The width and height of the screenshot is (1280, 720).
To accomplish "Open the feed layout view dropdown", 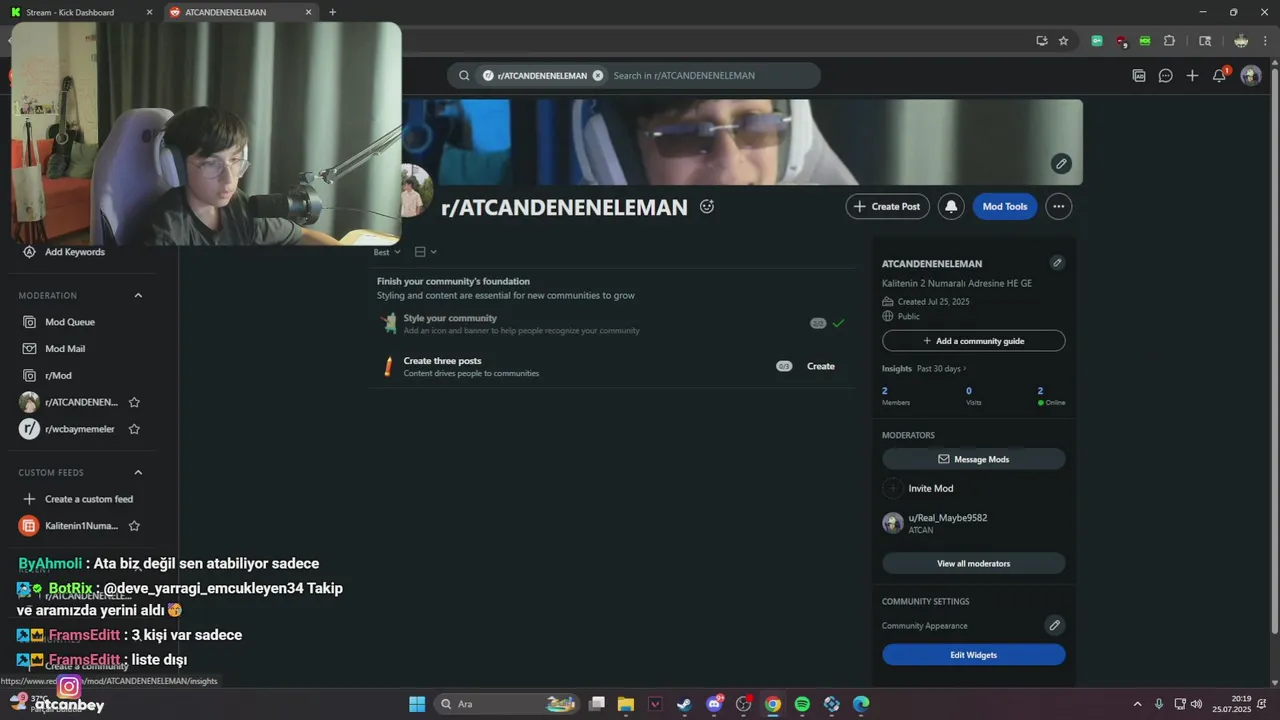I will coord(425,252).
